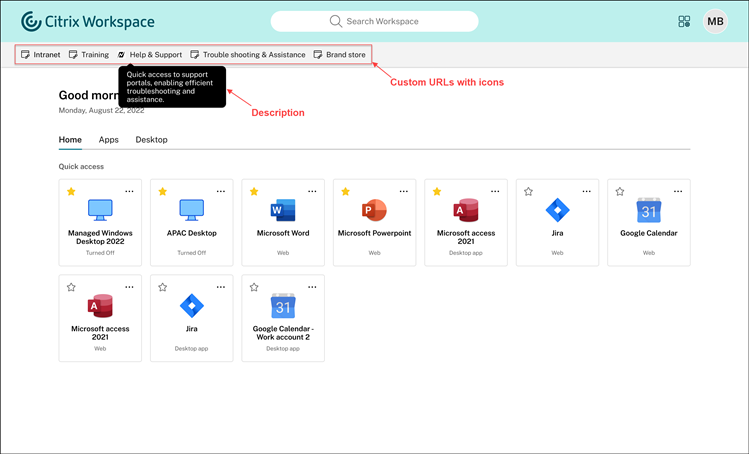Launch the Microsoft Word app icon
Viewport: 750px width, 454px height.
[283, 210]
